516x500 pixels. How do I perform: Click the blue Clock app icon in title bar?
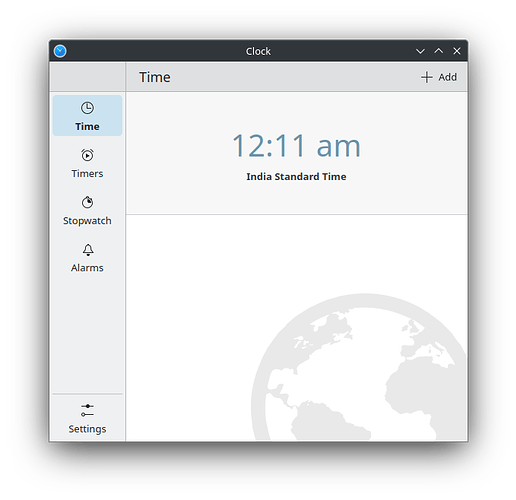point(60,51)
